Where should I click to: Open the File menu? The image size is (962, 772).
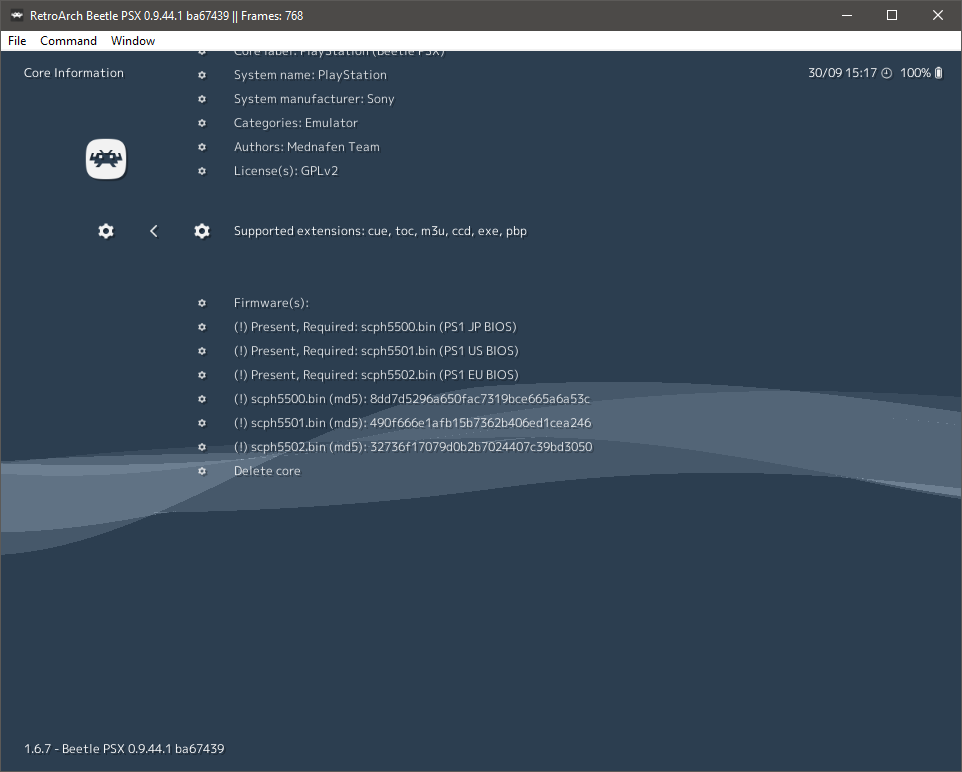pos(17,41)
